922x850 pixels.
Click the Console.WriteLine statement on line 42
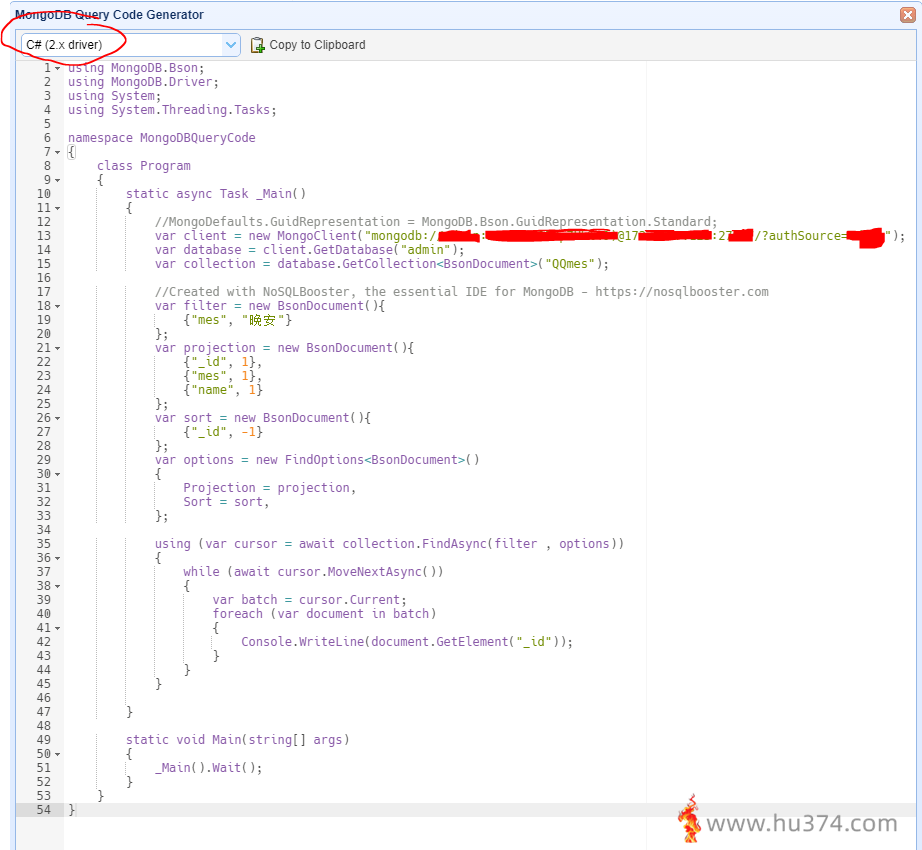(x=407, y=642)
